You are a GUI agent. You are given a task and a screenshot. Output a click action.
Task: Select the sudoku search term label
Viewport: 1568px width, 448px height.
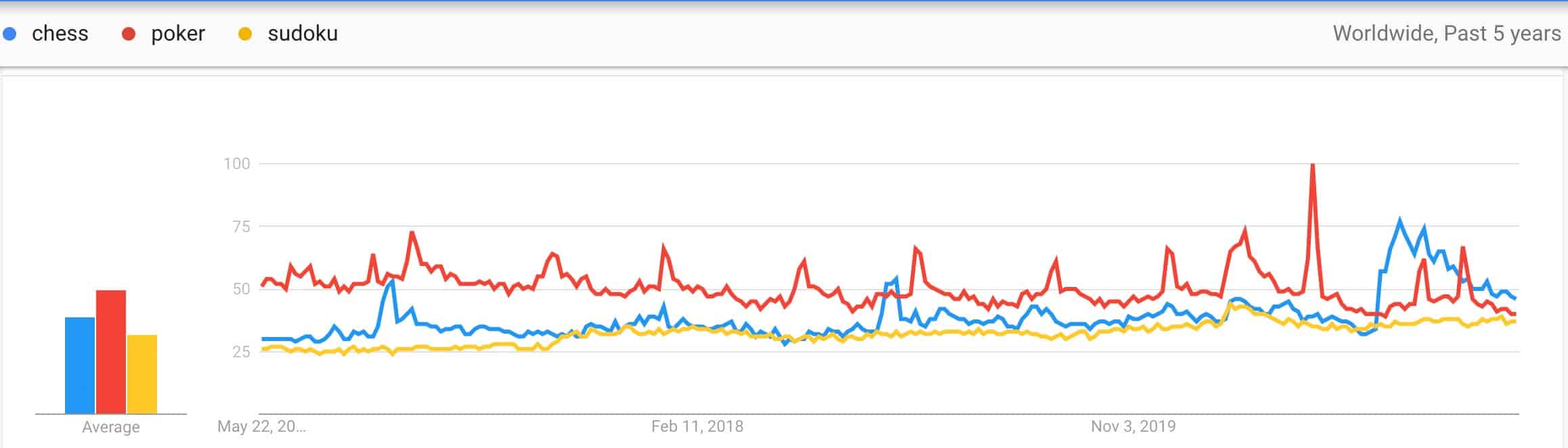point(303,34)
